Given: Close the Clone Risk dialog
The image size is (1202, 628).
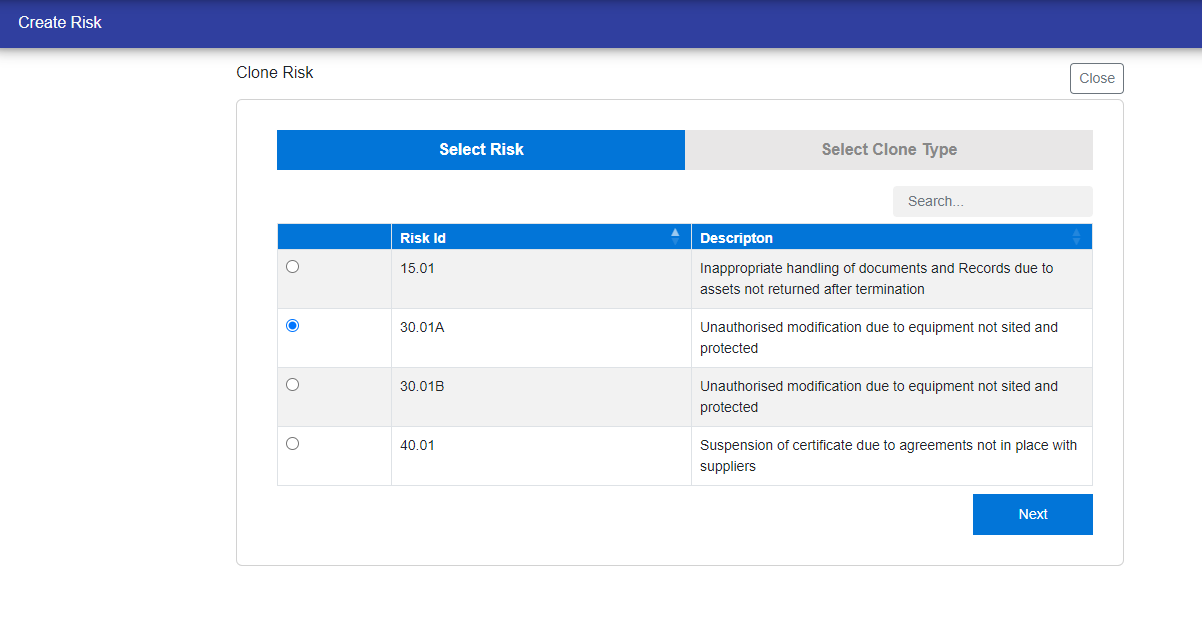Looking at the screenshot, I should tap(1096, 78).
